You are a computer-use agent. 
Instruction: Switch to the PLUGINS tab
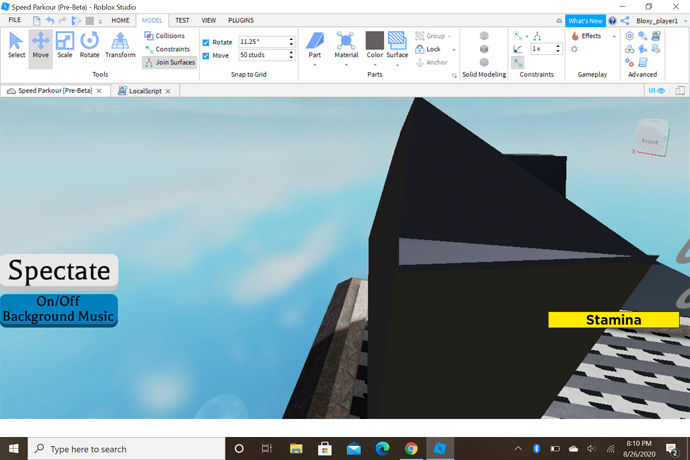[x=241, y=20]
